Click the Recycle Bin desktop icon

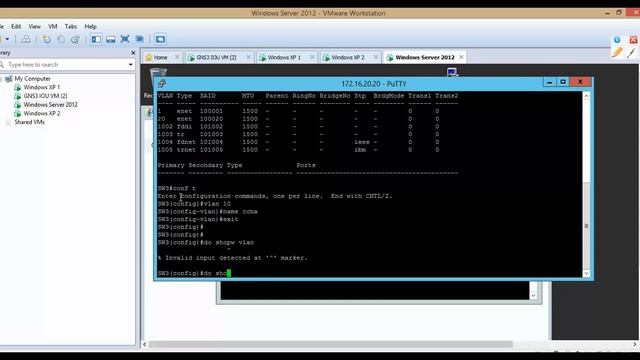tap(158, 73)
